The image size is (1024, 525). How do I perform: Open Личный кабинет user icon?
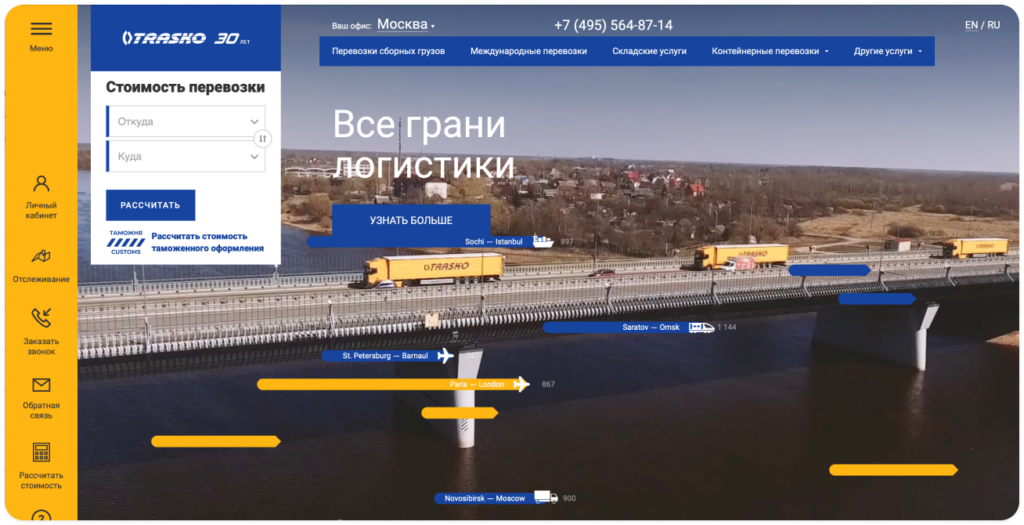[41, 183]
